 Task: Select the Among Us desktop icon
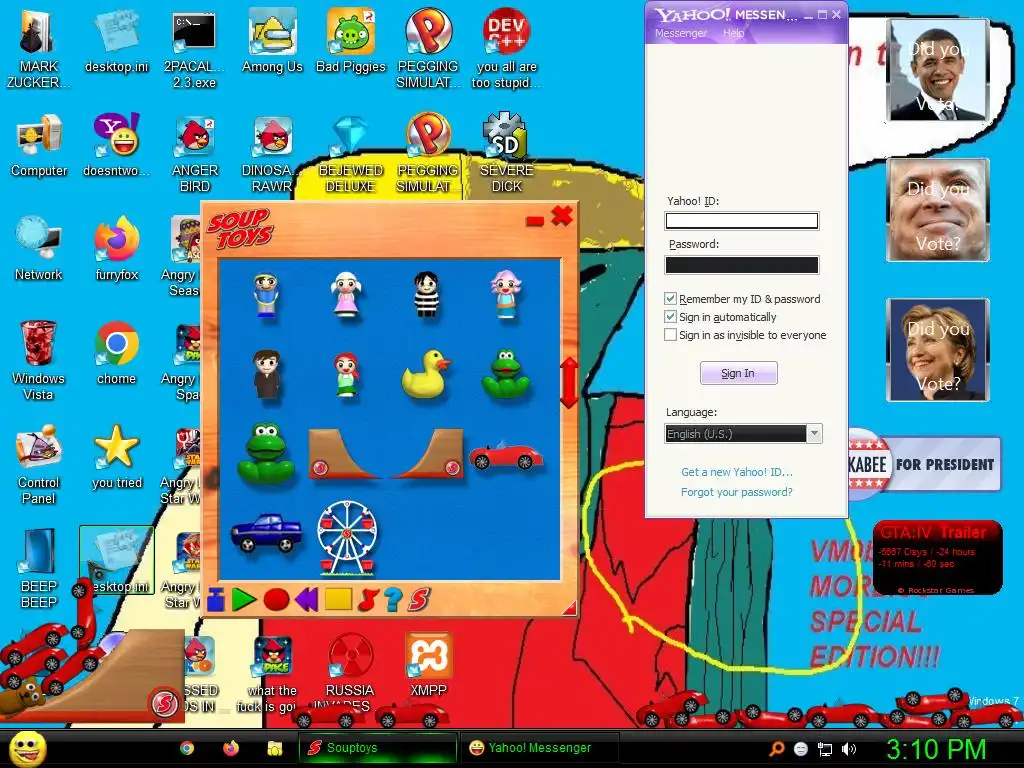272,40
